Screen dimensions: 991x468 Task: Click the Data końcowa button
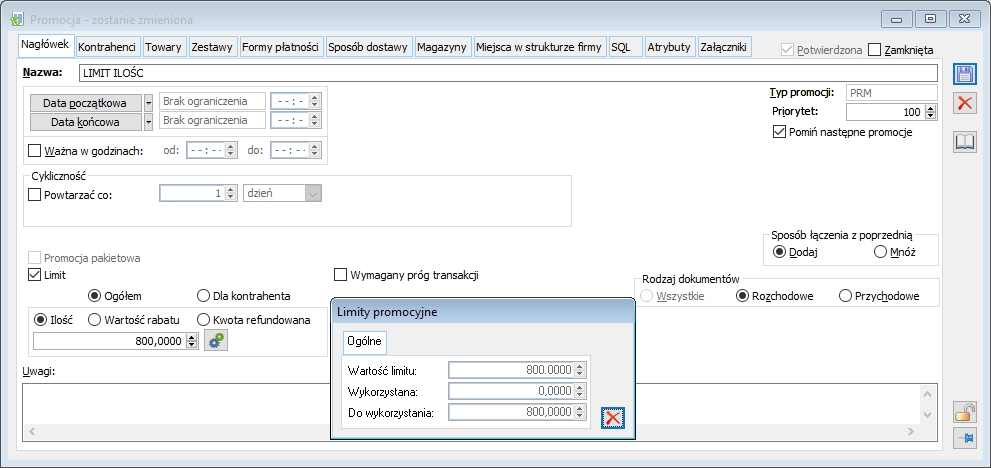(84, 121)
